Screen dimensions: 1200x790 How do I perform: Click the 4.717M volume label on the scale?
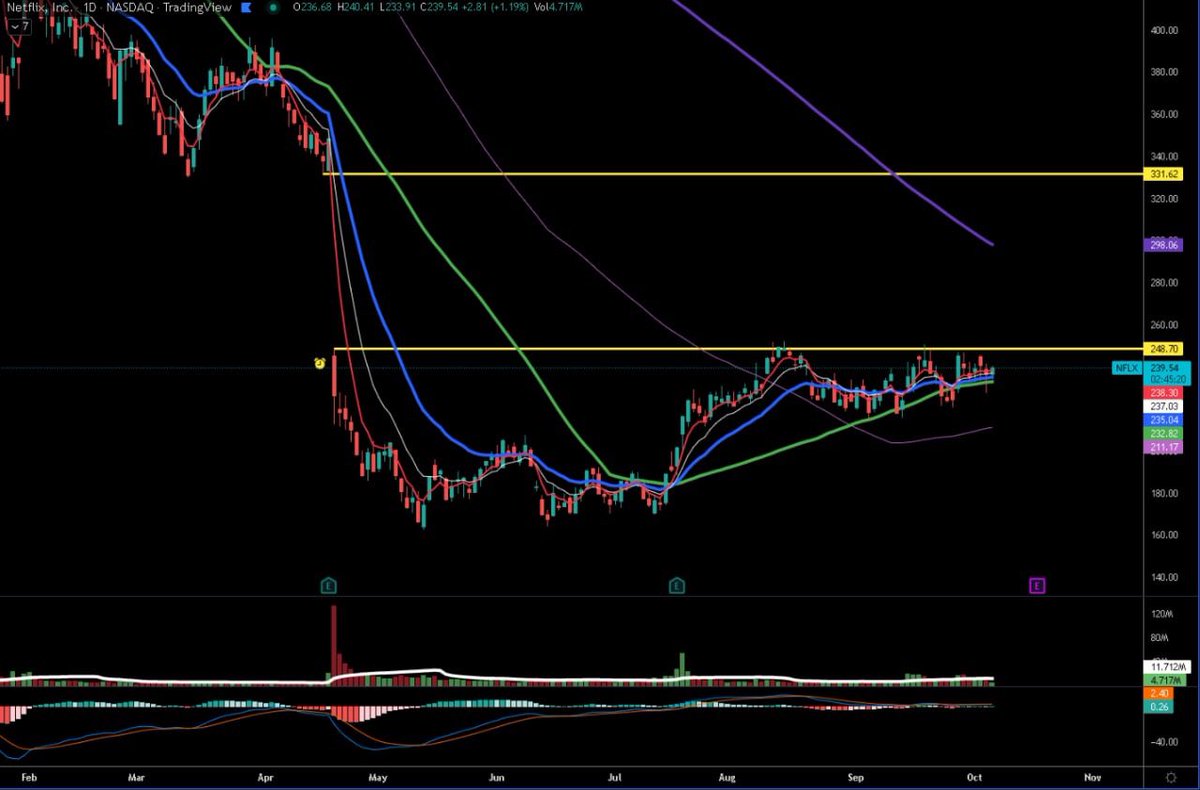(1164, 680)
